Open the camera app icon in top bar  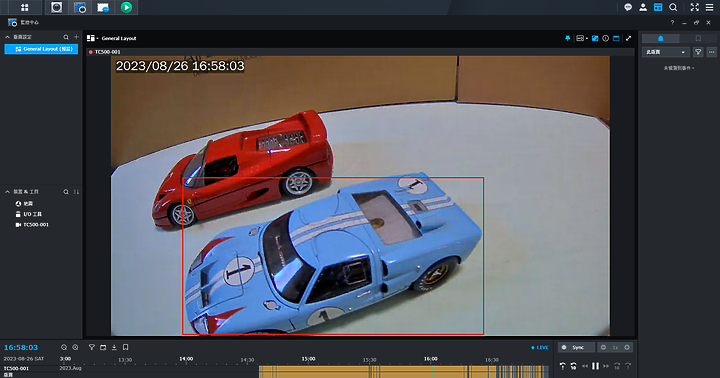pyautogui.click(x=56, y=7)
